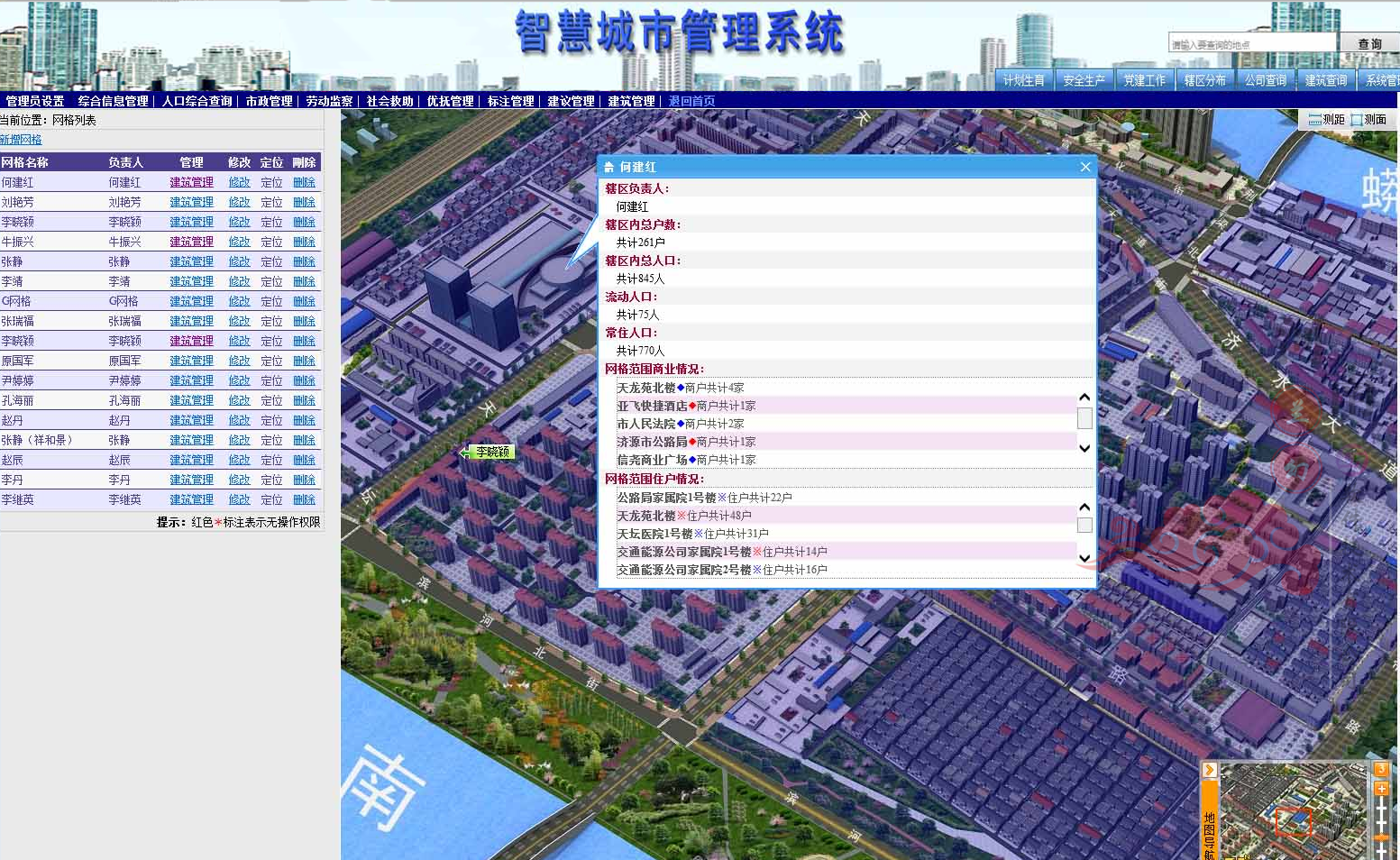The height and width of the screenshot is (860, 1400).
Task: Click the 新增网格 link
Action: pyautogui.click(x=22, y=139)
